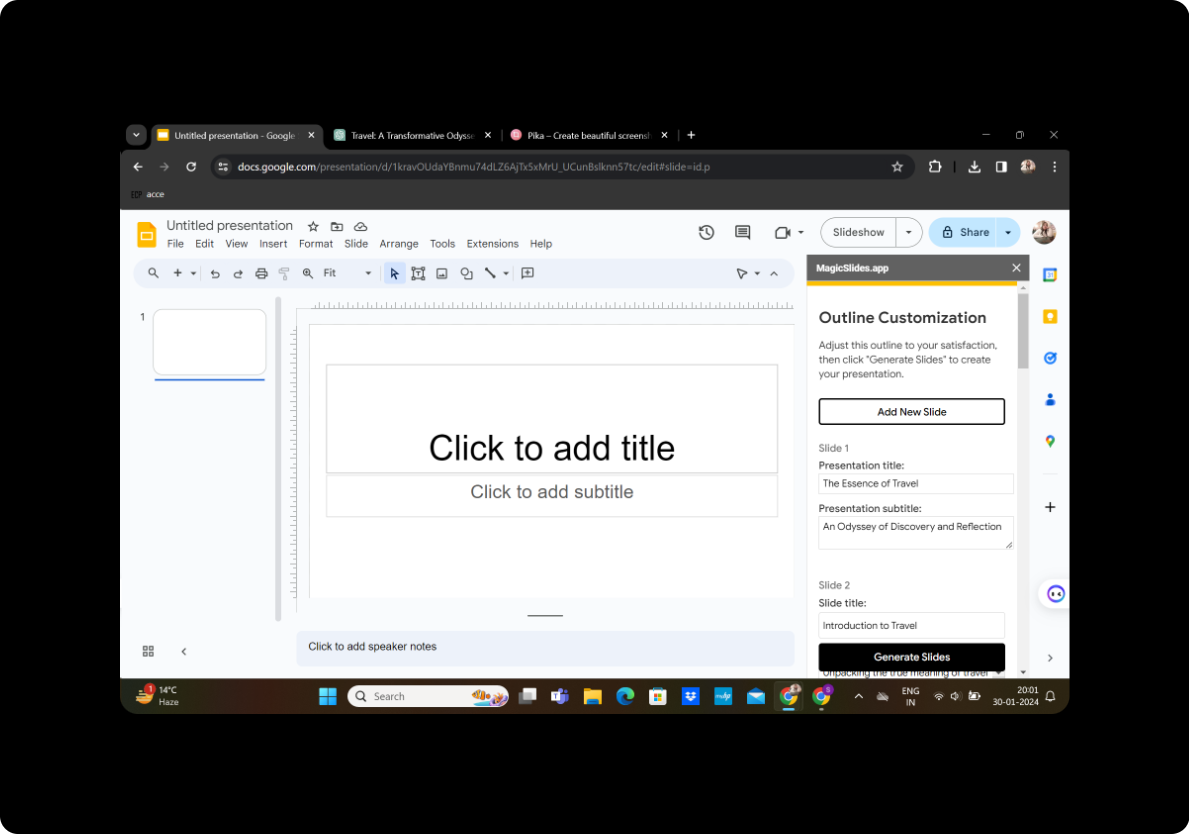The height and width of the screenshot is (834, 1189).
Task: Start a video call with camera icon
Action: (x=783, y=233)
